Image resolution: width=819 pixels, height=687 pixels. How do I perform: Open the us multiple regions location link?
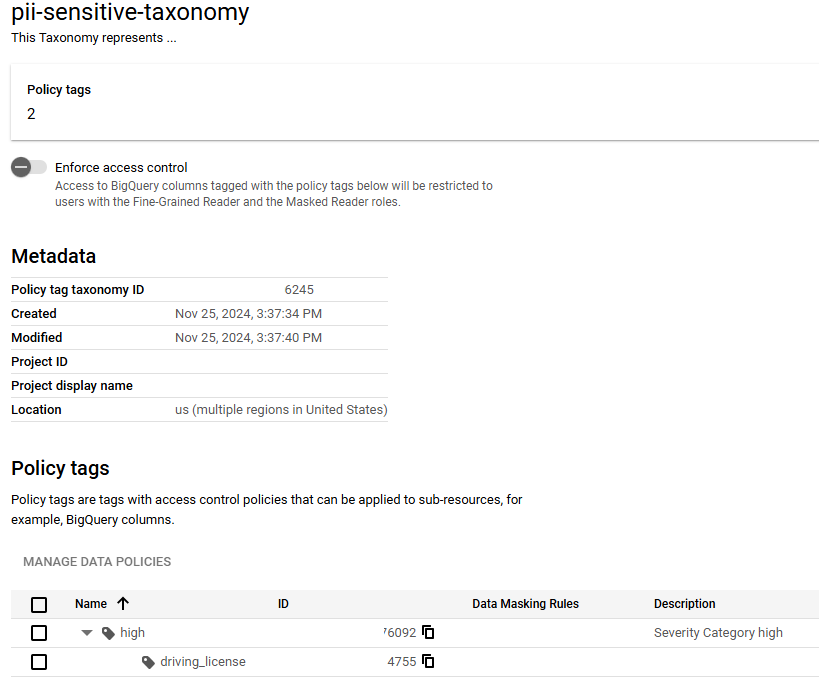coord(281,409)
